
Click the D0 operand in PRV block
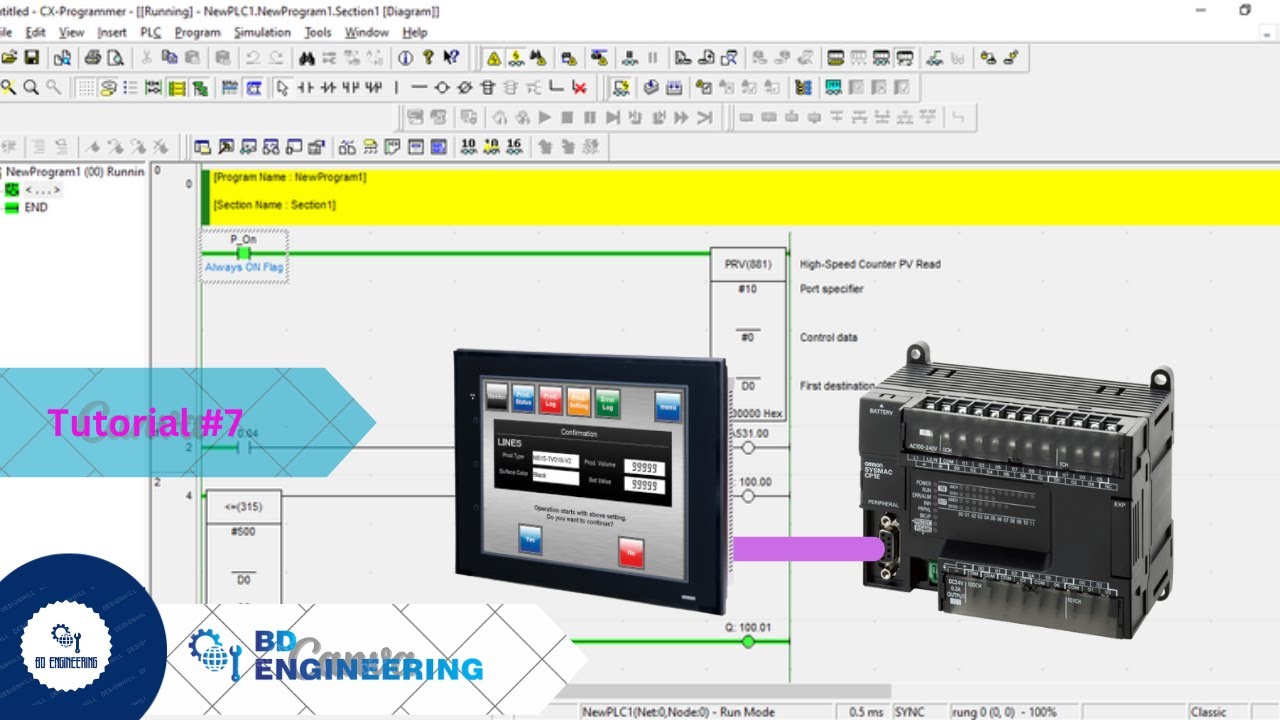747,385
